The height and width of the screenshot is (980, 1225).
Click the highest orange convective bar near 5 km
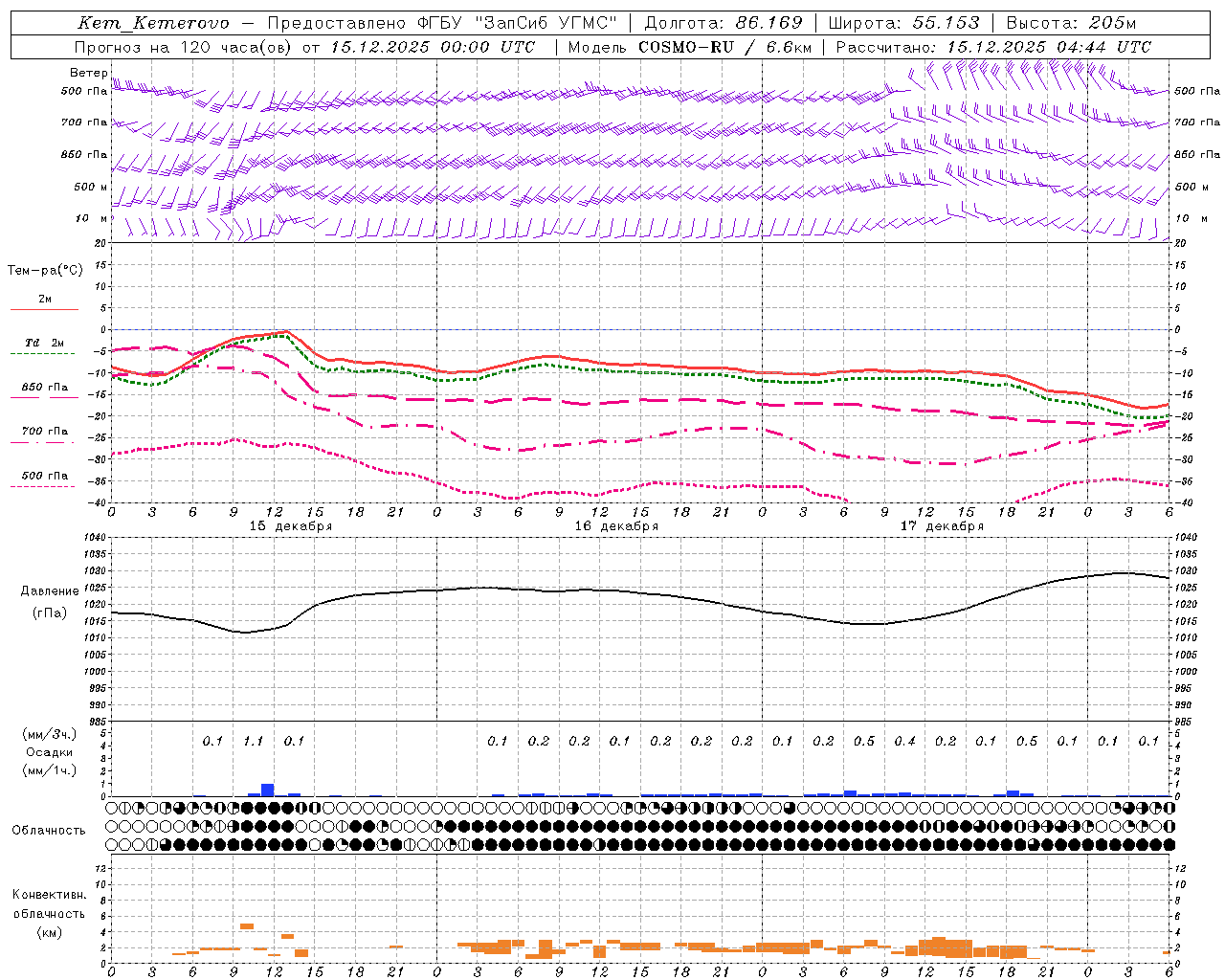247,926
